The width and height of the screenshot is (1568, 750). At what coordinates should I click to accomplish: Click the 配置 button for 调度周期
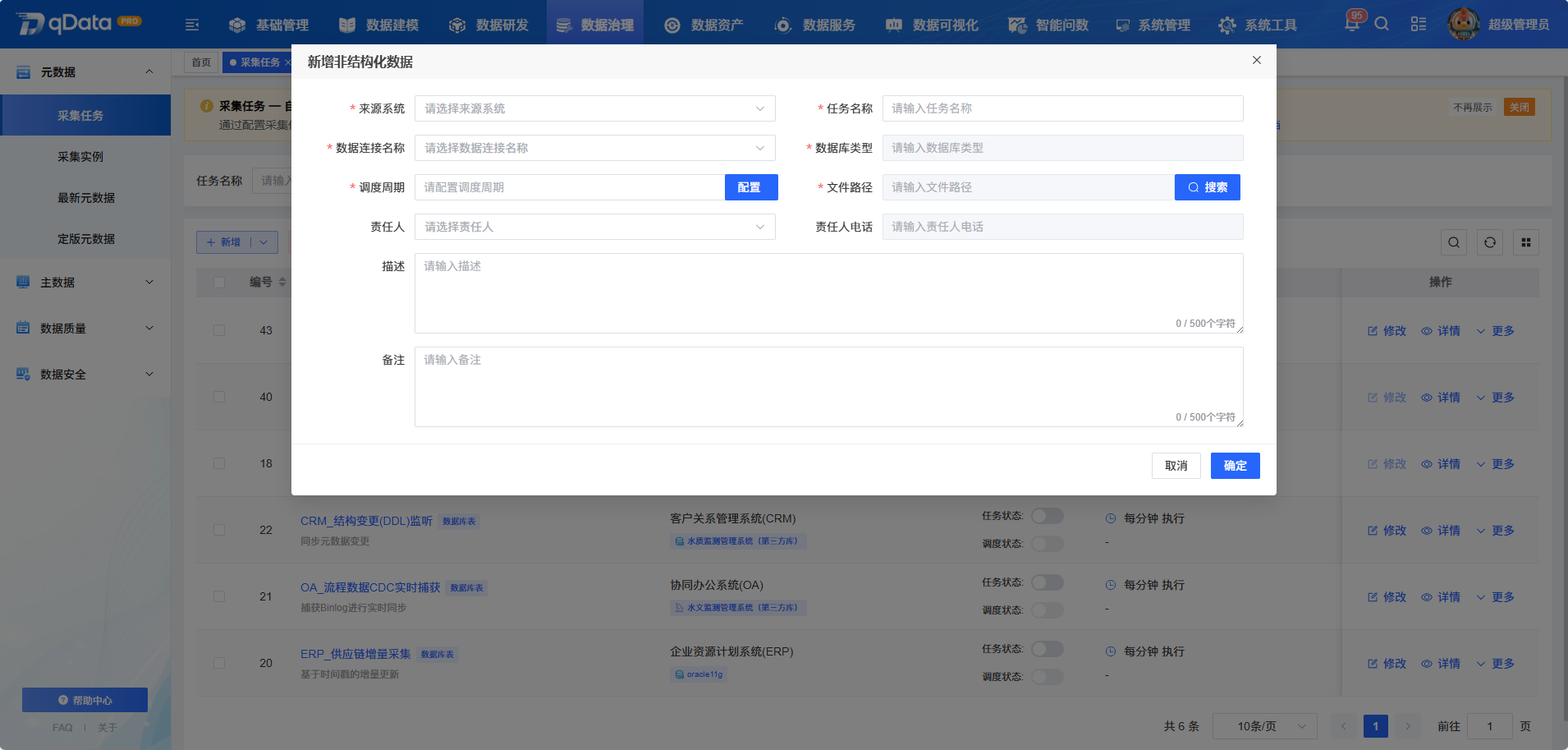click(751, 187)
